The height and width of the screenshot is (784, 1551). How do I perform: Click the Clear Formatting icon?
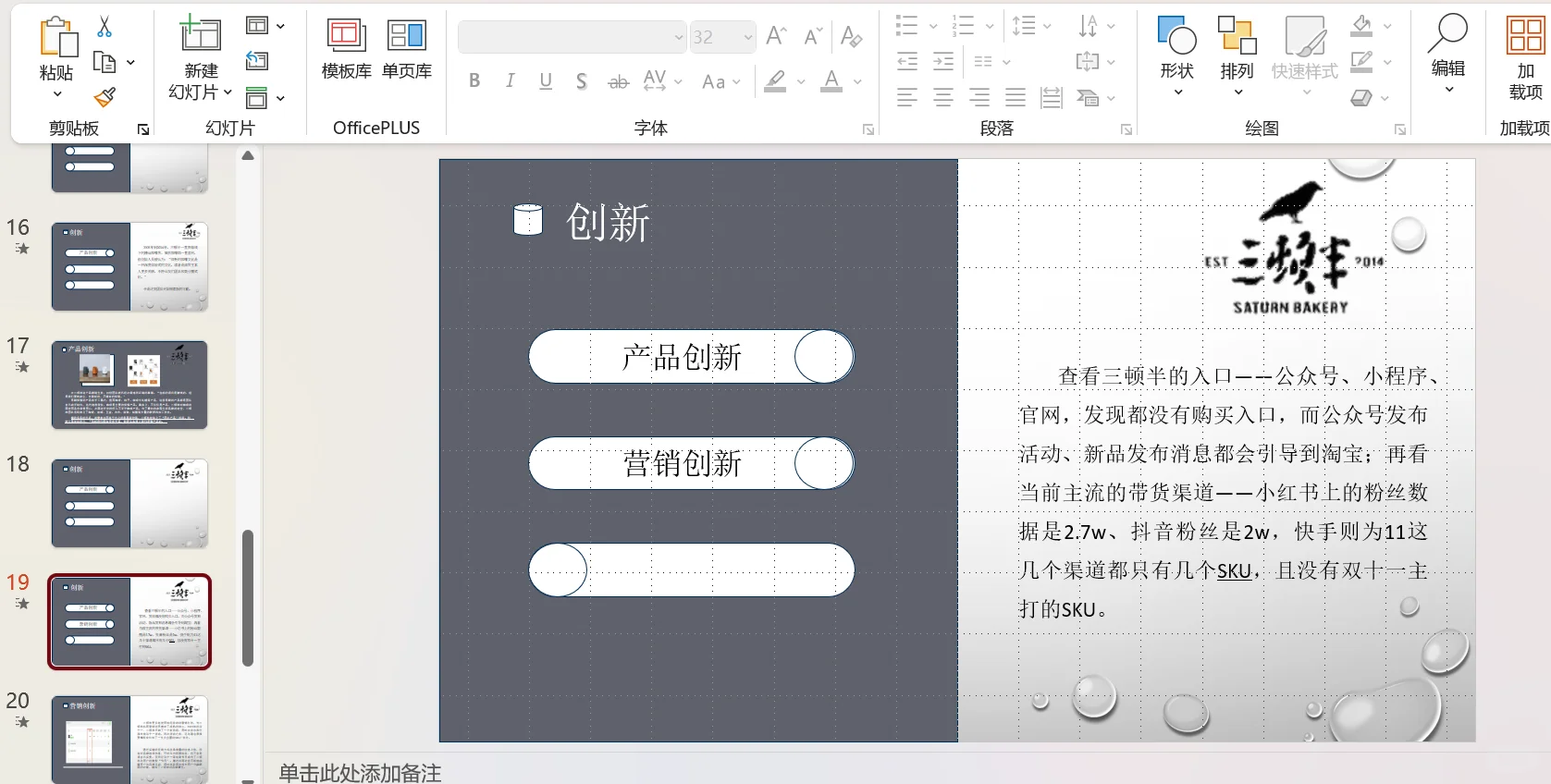(851, 36)
